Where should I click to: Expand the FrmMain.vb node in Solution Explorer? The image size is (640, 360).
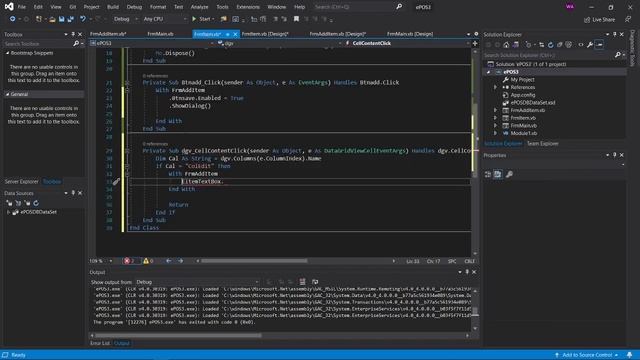pyautogui.click(x=496, y=125)
